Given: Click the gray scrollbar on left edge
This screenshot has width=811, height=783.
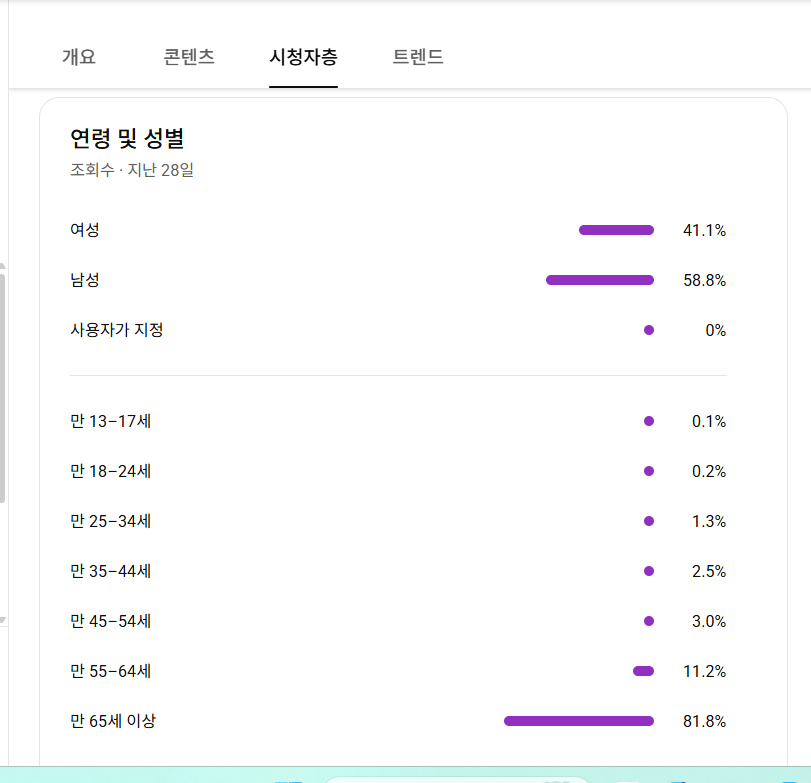Looking at the screenshot, I should click(x=3, y=390).
